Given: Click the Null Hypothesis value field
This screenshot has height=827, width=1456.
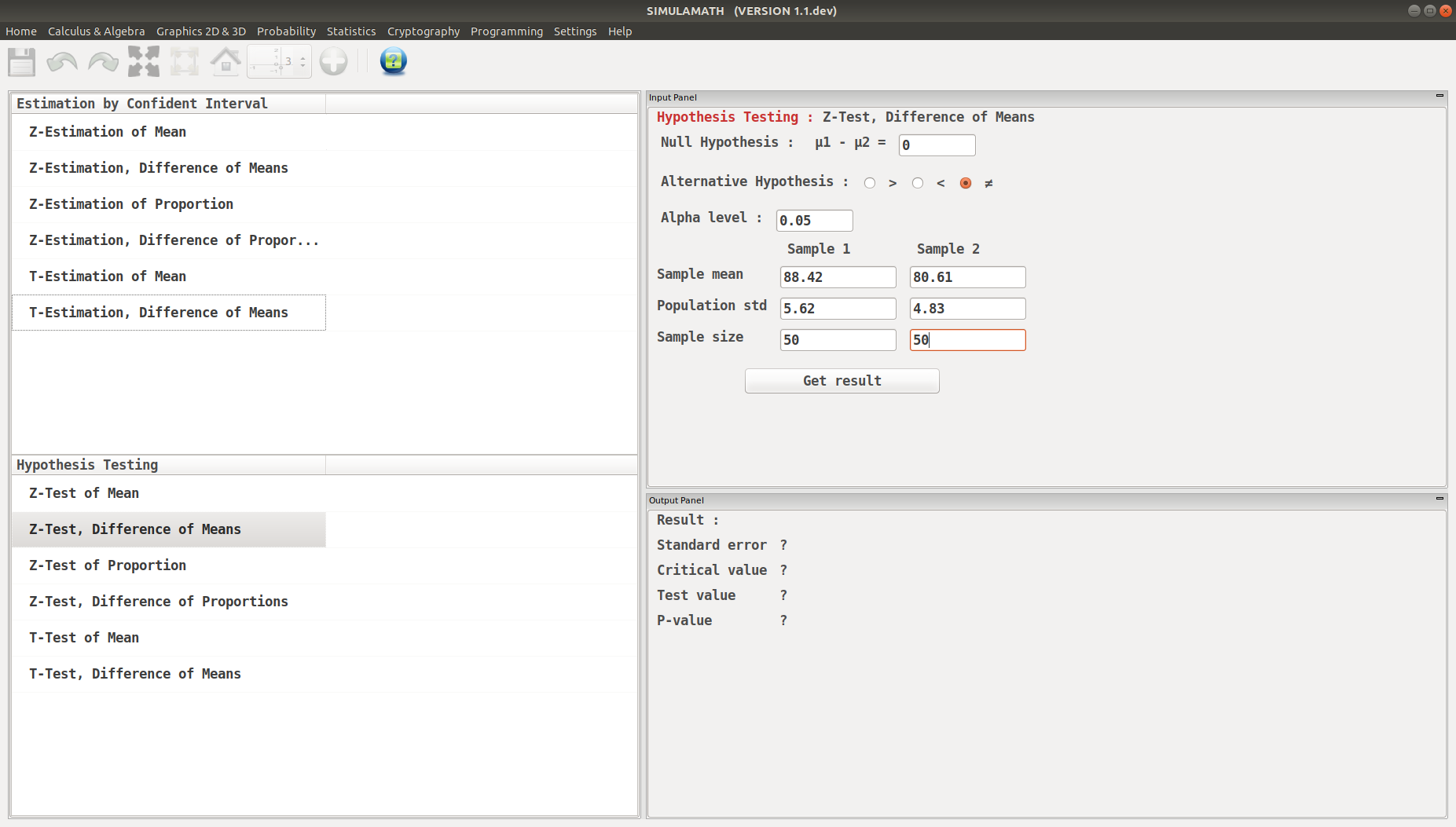Looking at the screenshot, I should [x=937, y=145].
